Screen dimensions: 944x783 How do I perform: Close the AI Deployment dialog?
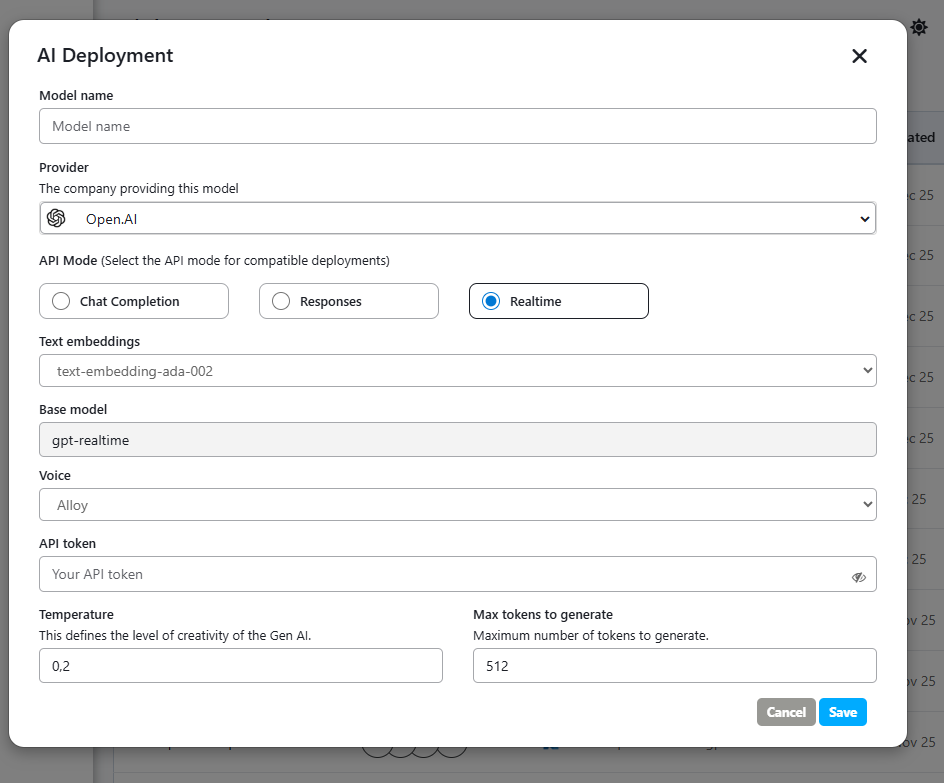click(x=859, y=56)
